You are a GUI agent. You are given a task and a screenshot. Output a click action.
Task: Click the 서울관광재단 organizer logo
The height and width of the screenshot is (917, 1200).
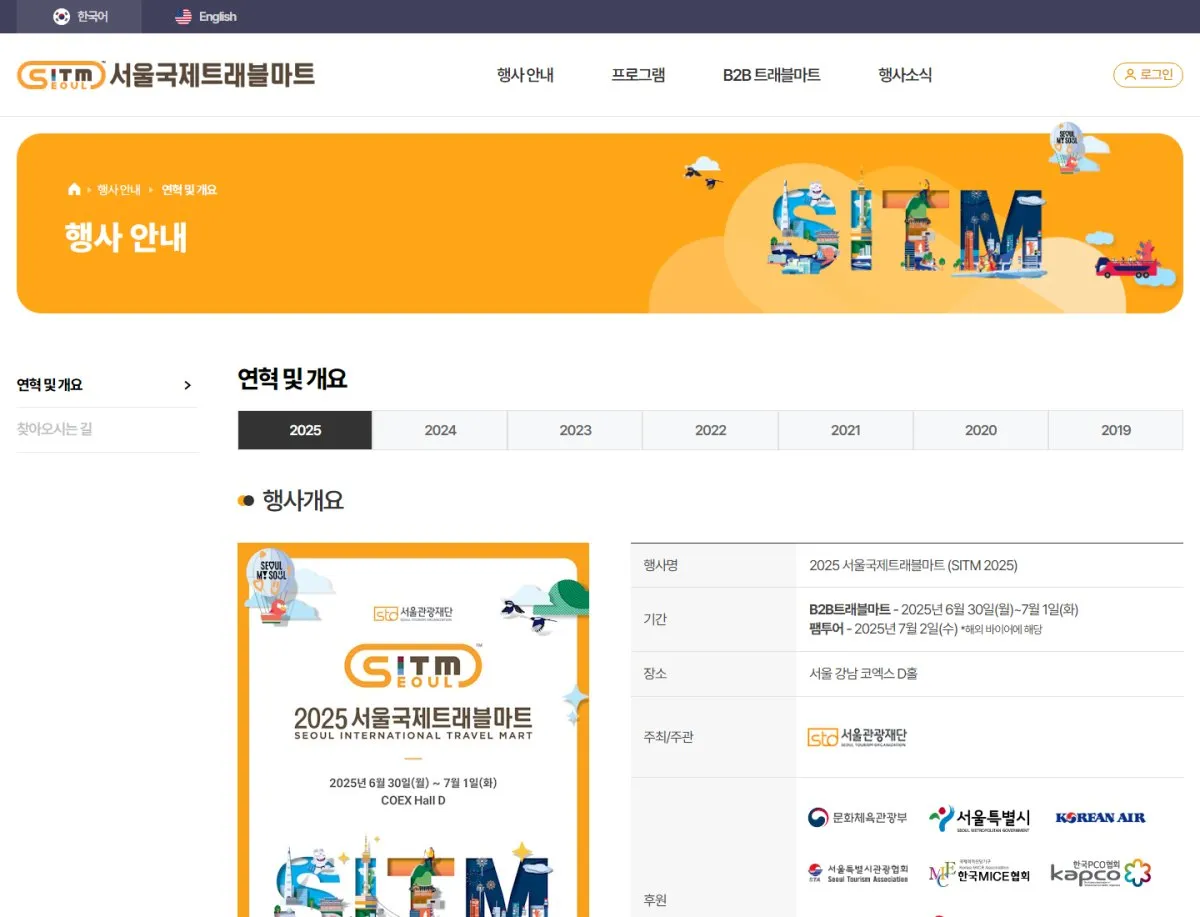coord(857,737)
